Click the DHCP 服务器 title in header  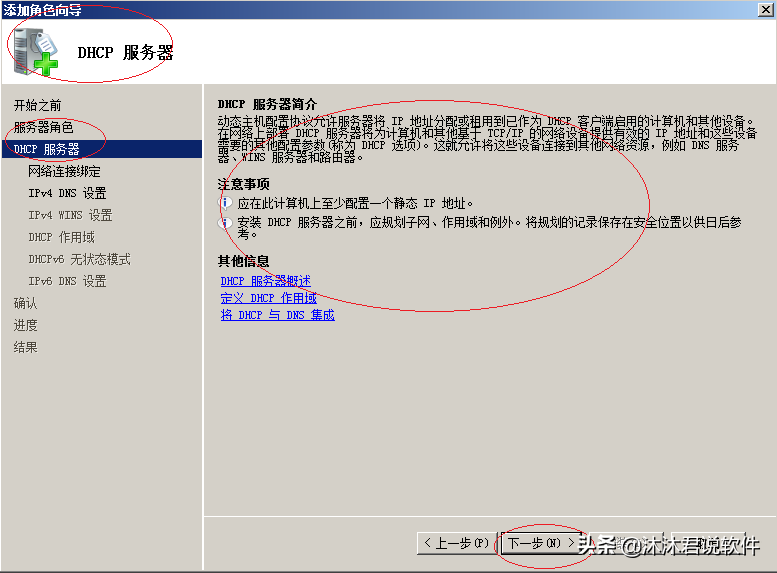click(x=125, y=53)
